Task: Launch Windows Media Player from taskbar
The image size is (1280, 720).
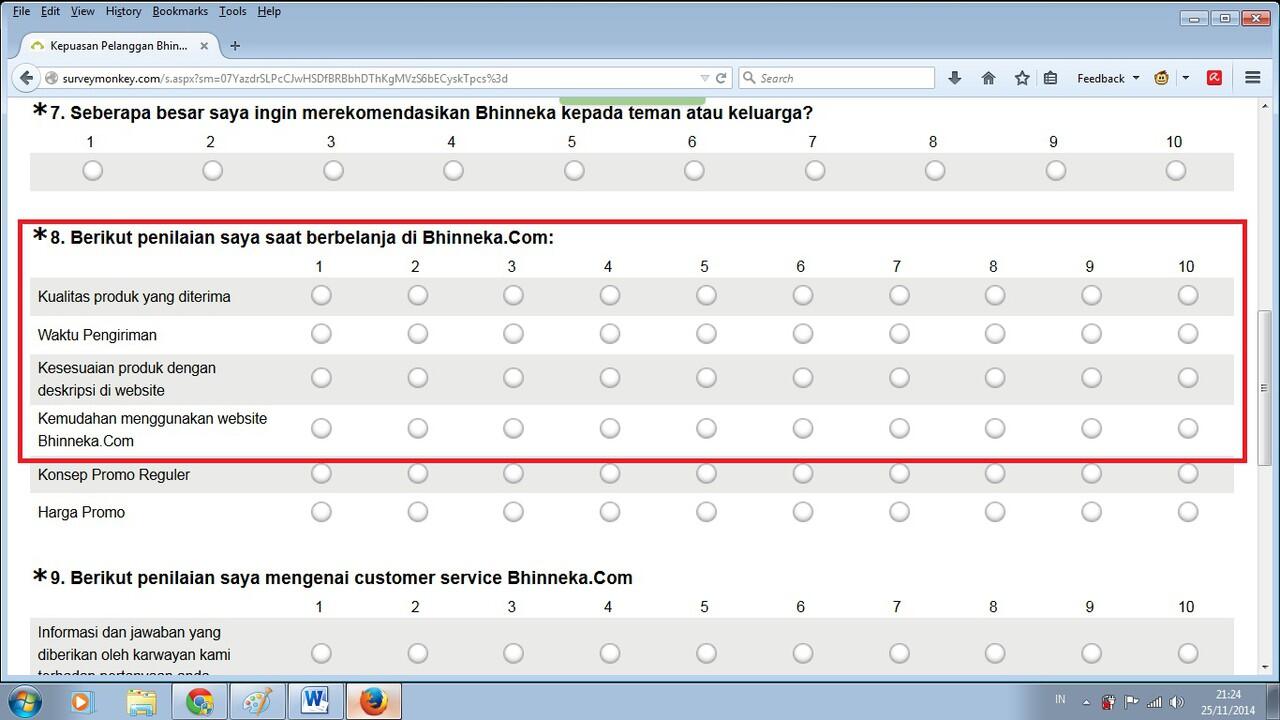Action: 85,702
